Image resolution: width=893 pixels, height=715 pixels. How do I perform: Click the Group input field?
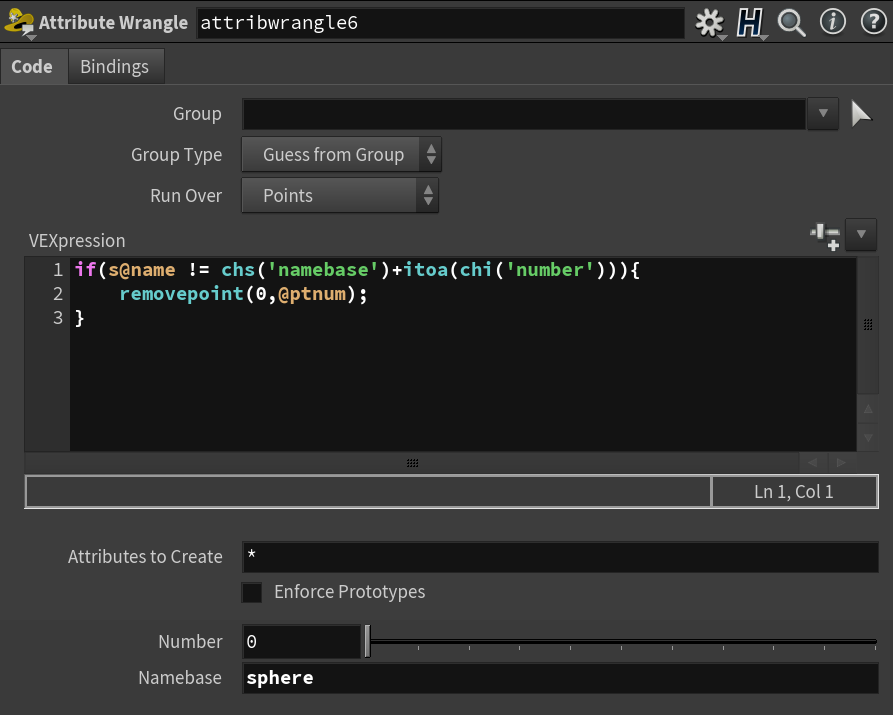[x=525, y=114]
